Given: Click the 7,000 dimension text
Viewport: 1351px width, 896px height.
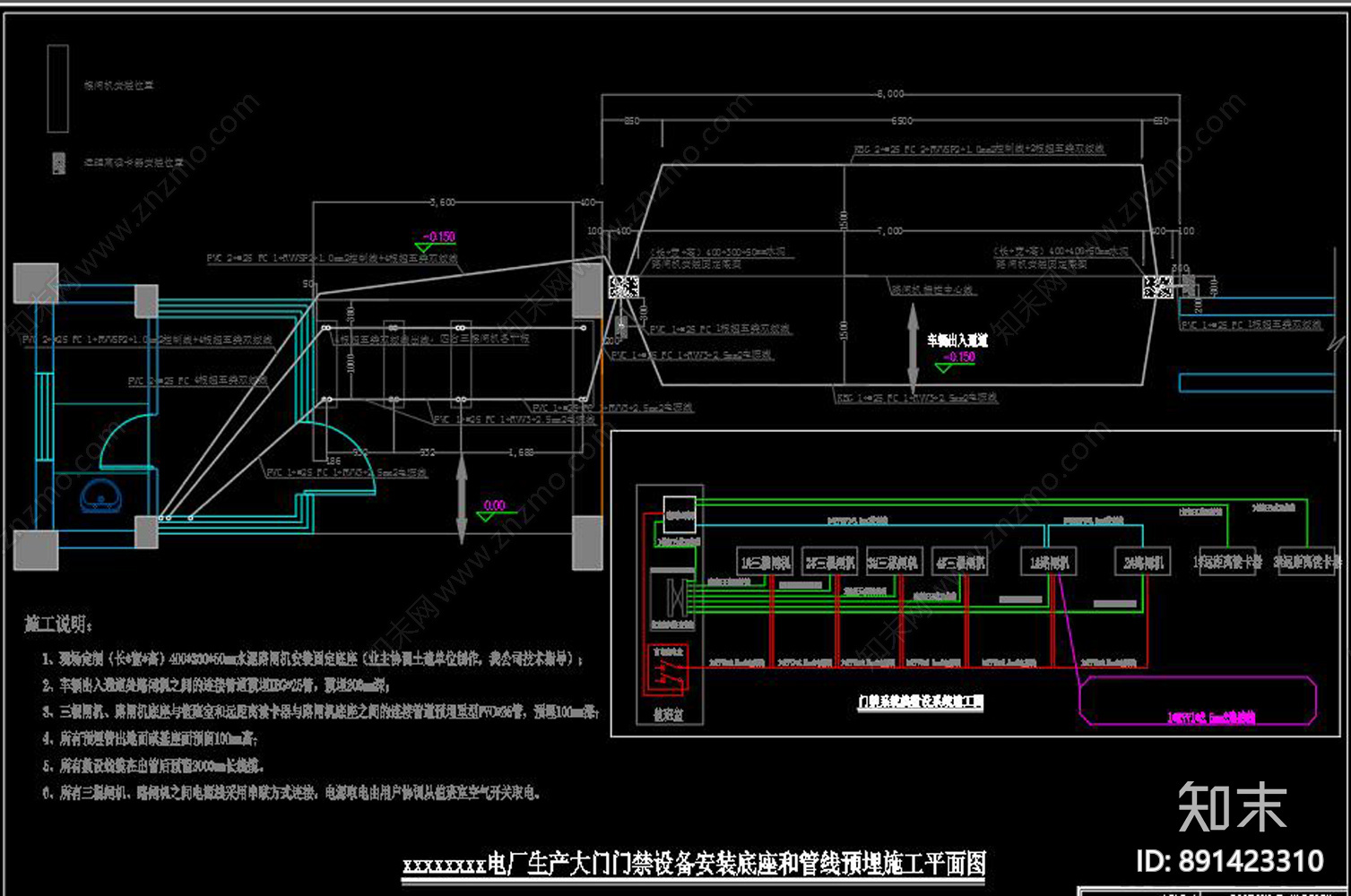Looking at the screenshot, I should (888, 231).
